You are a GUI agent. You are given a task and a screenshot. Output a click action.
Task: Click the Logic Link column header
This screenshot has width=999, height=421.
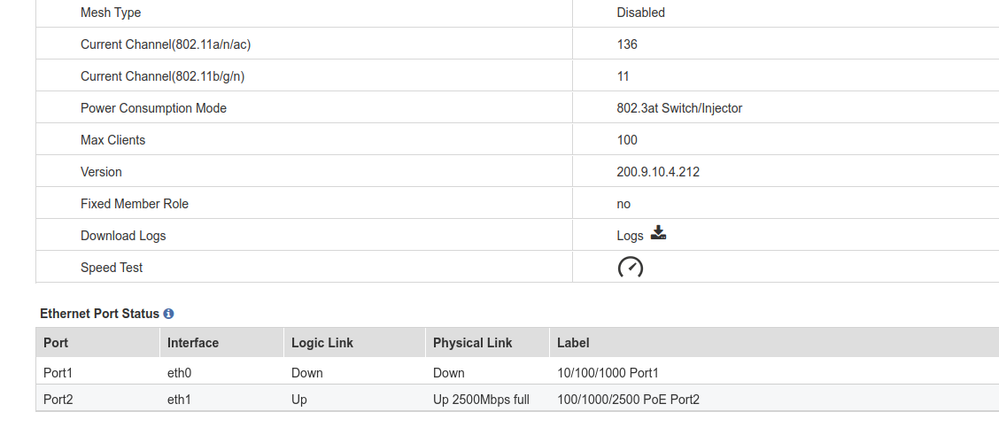coord(322,343)
